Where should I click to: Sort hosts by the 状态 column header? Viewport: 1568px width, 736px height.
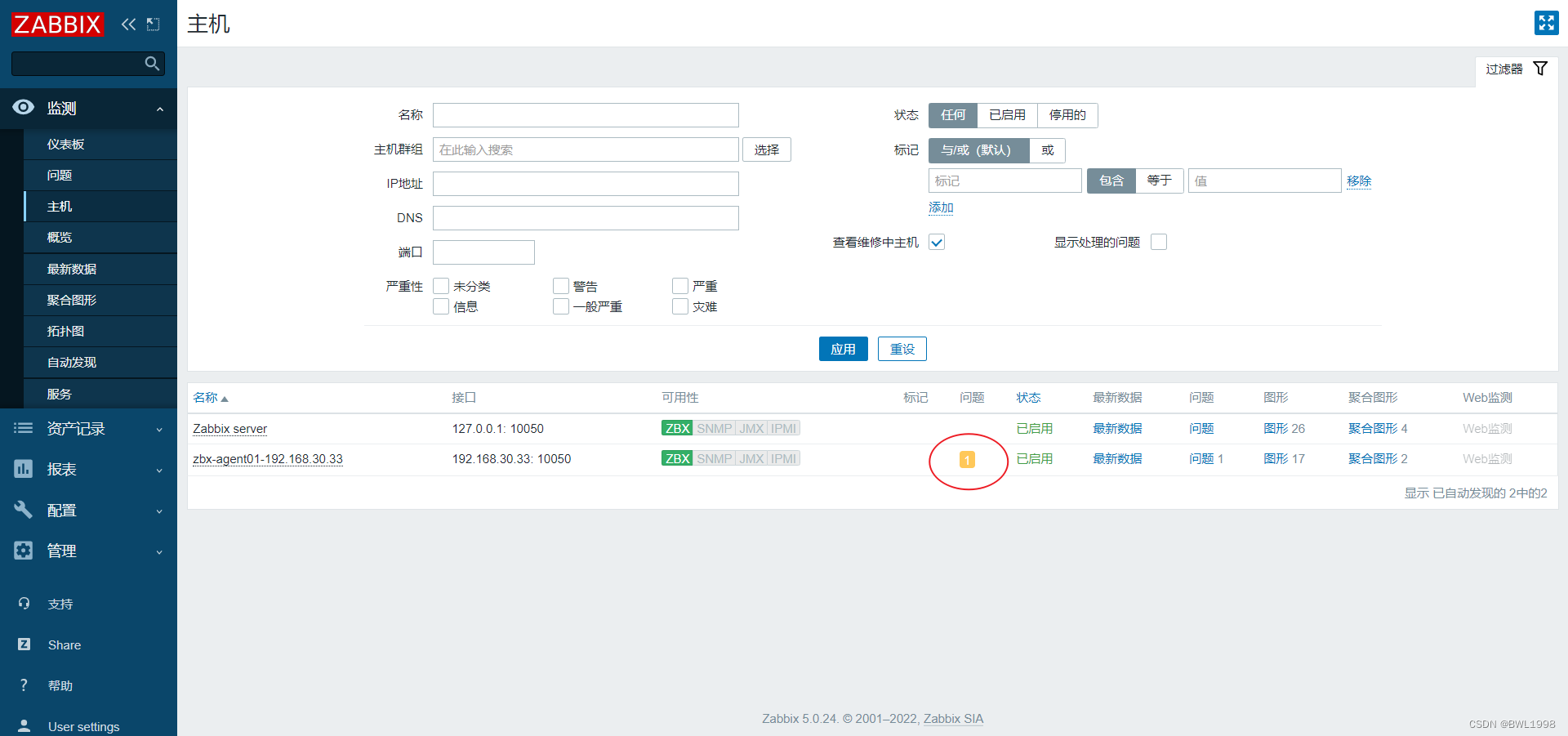coord(1028,398)
